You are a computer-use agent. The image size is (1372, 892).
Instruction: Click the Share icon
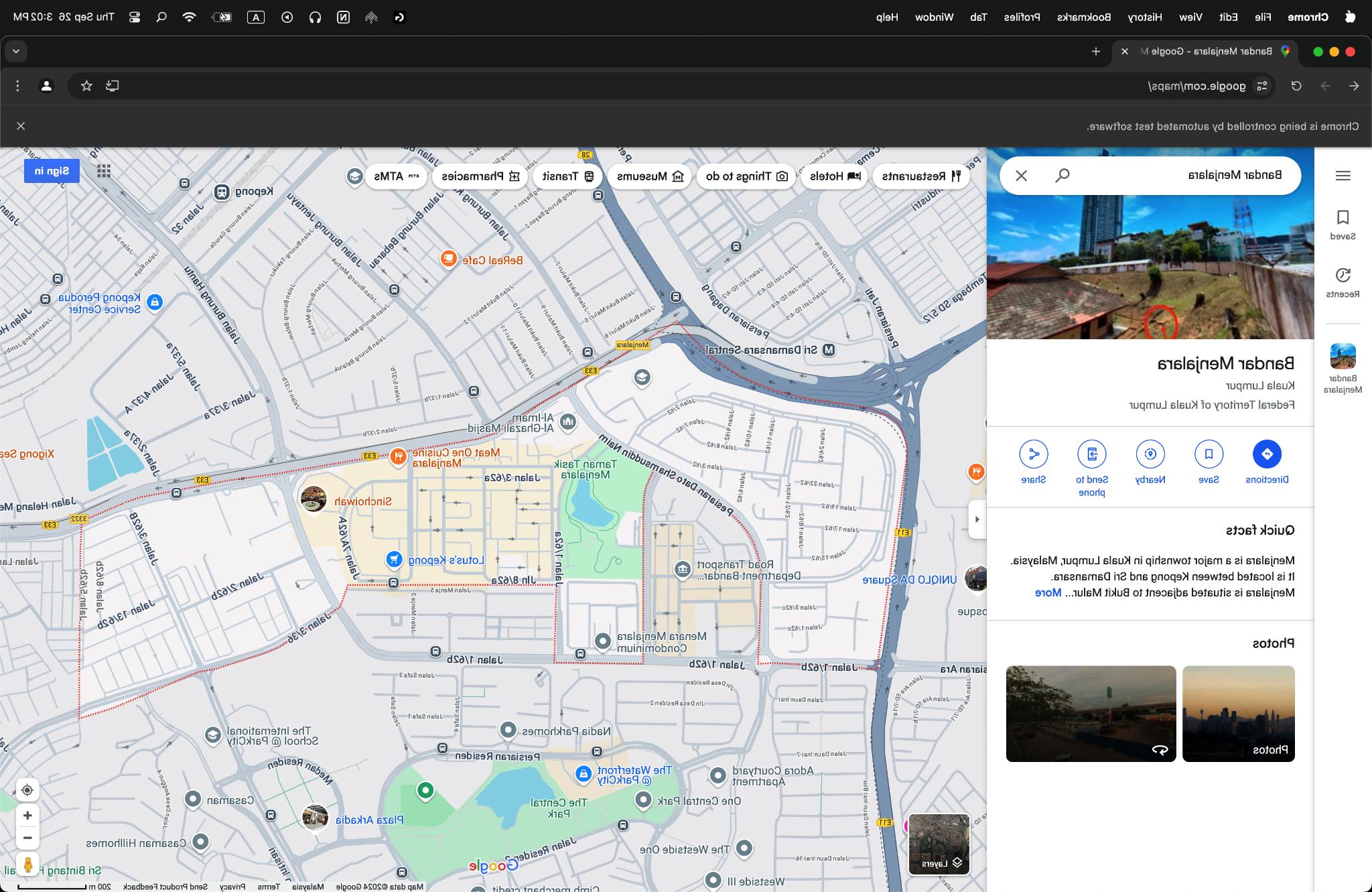point(1034,454)
